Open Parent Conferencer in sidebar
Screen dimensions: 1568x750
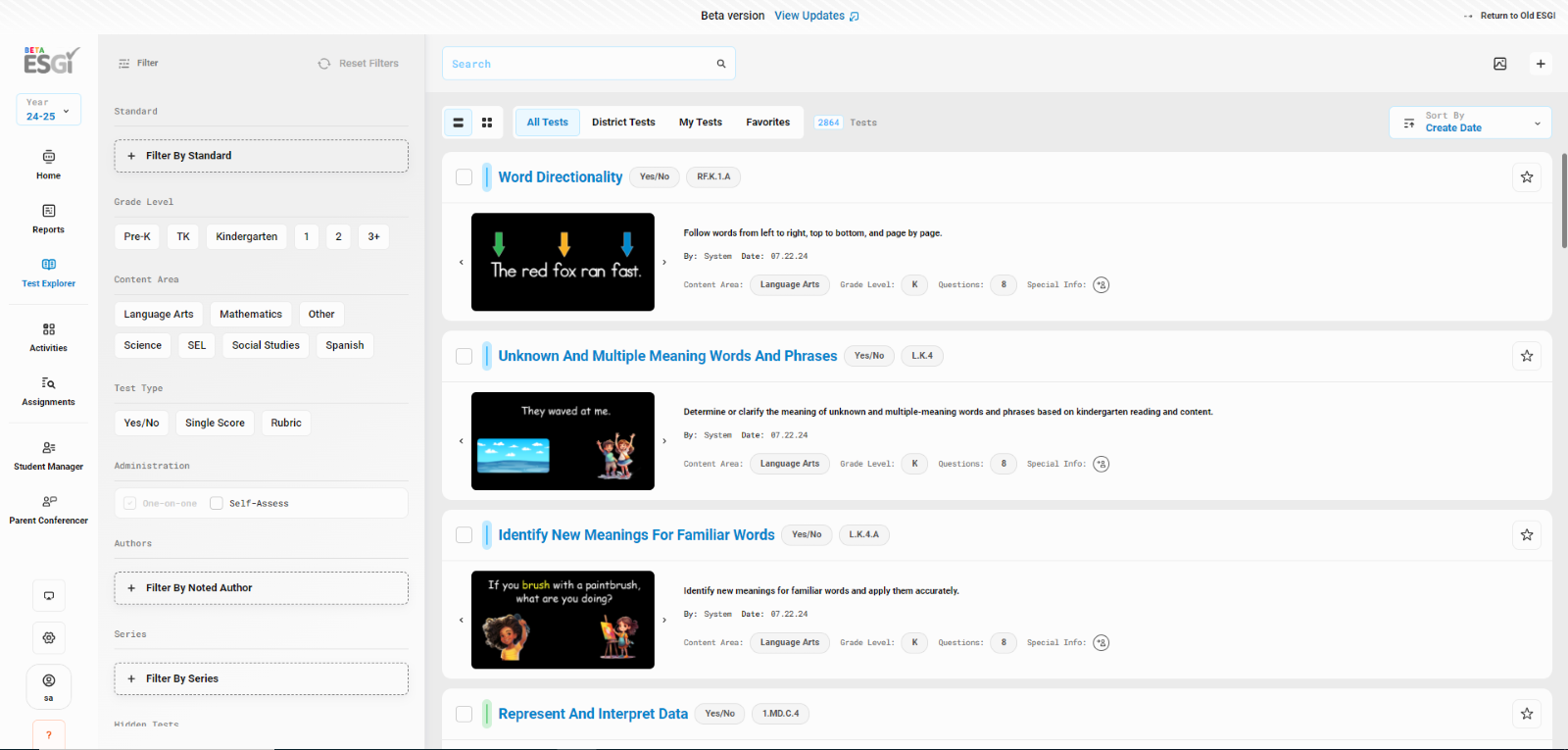click(48, 510)
